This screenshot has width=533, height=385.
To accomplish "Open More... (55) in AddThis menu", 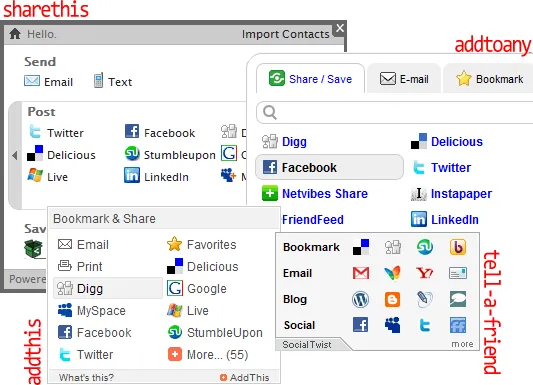I will pos(208,354).
